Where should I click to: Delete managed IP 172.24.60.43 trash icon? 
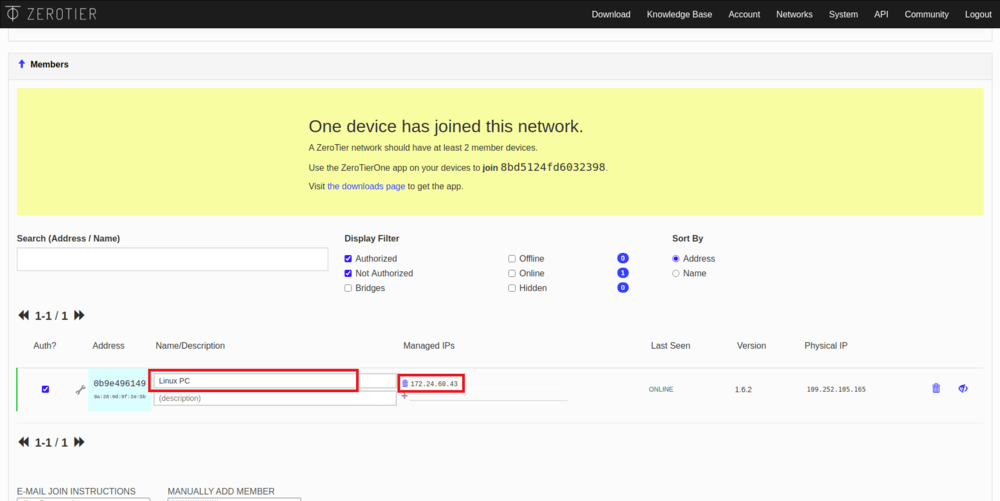[x=405, y=384]
